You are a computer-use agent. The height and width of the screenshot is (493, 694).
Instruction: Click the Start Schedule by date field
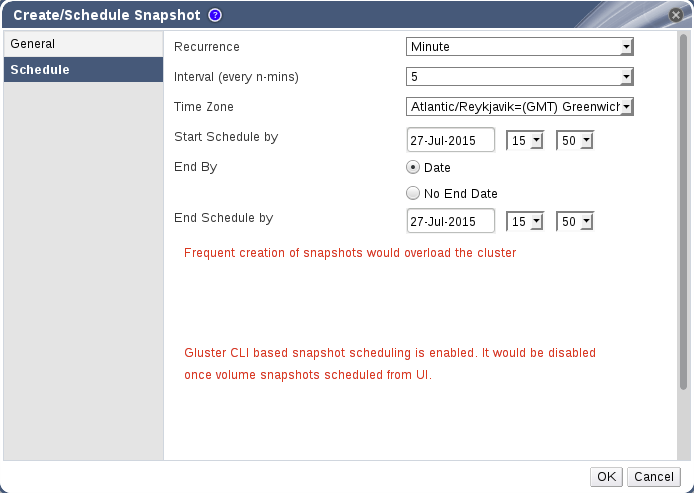coord(451,139)
